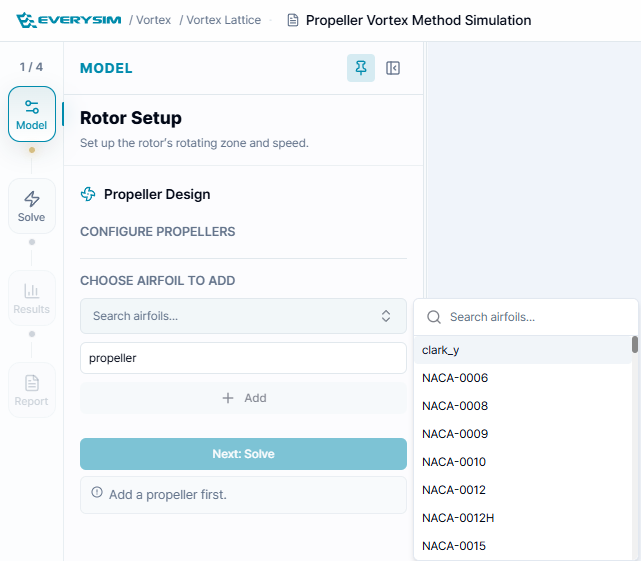
Task: Open the Model step in sidebar
Action: coord(32,114)
